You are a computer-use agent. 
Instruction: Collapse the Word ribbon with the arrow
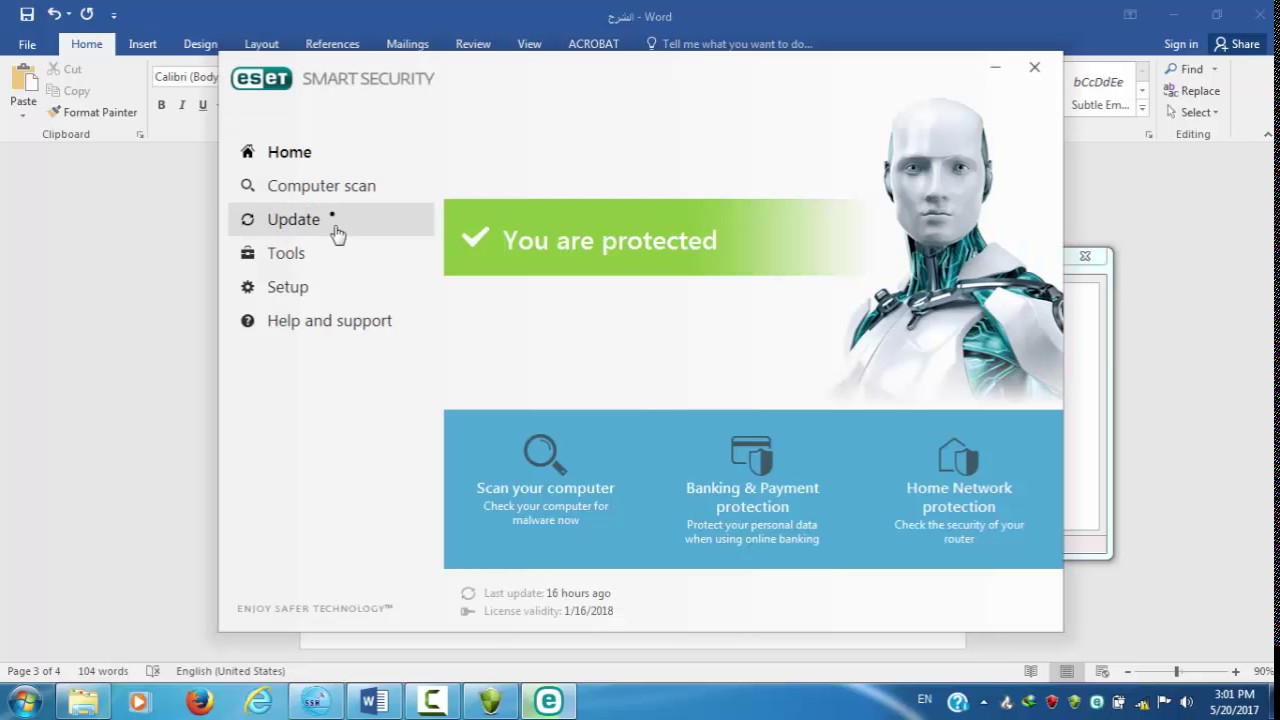tap(1268, 134)
